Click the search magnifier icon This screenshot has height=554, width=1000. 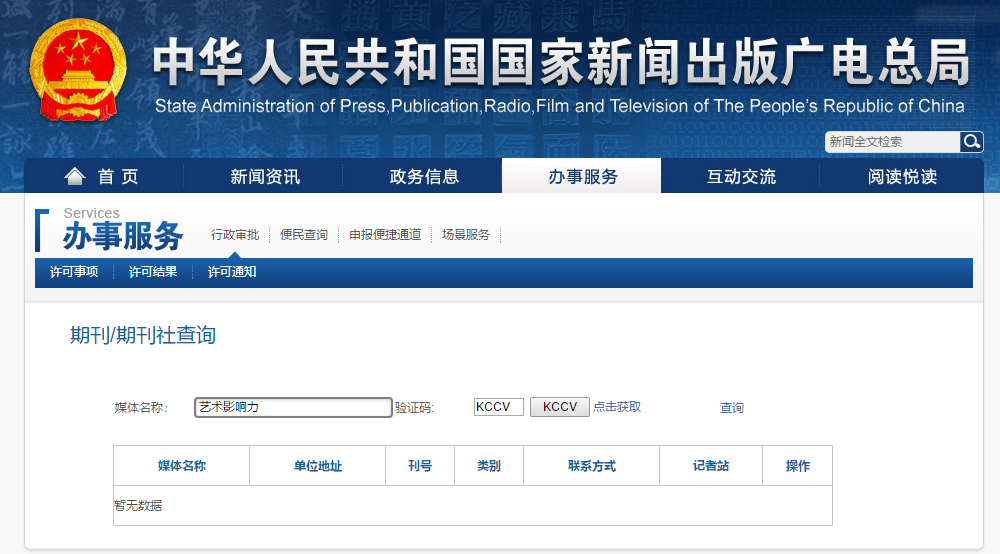(971, 142)
